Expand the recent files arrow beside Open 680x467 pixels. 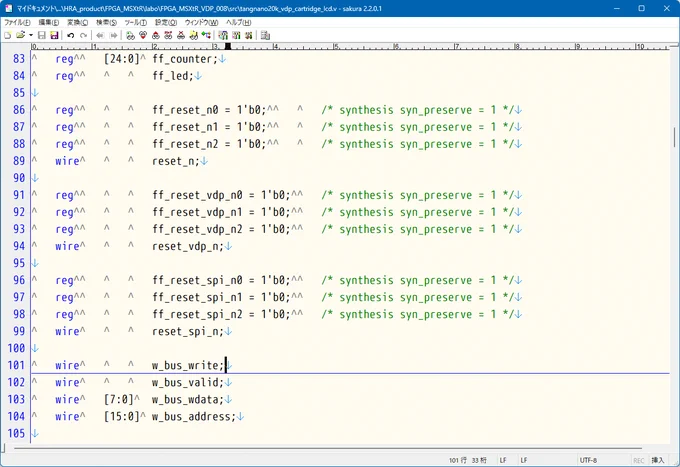pos(31,36)
